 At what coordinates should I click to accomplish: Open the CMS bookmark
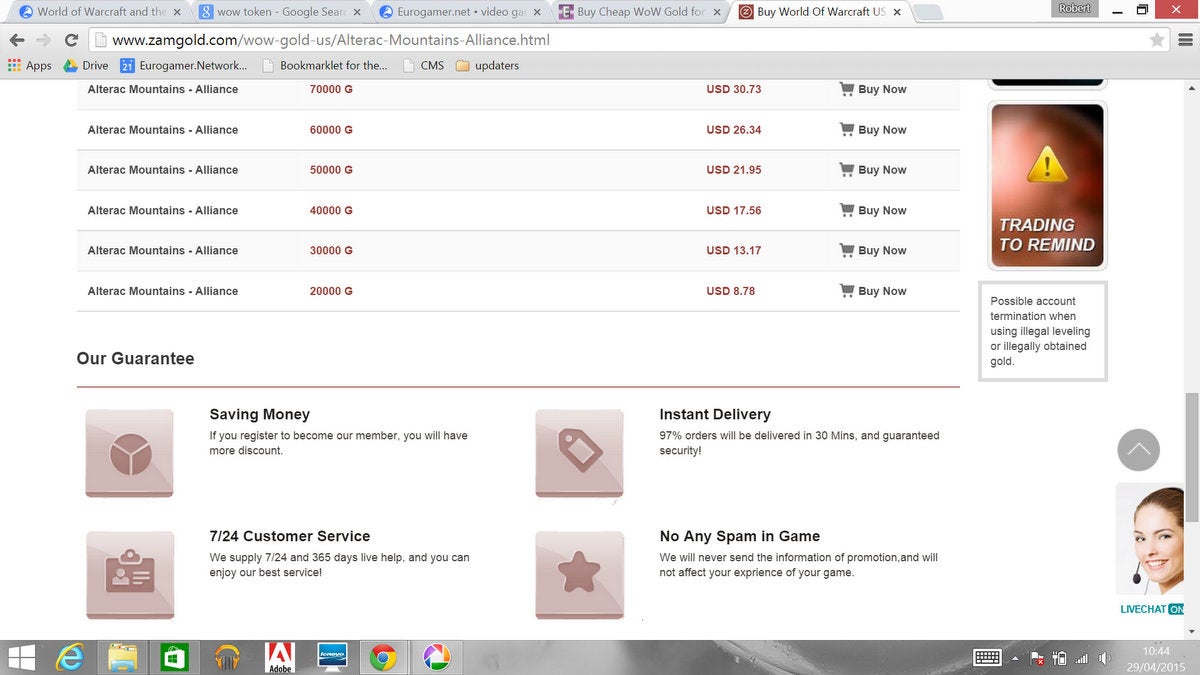tap(424, 65)
